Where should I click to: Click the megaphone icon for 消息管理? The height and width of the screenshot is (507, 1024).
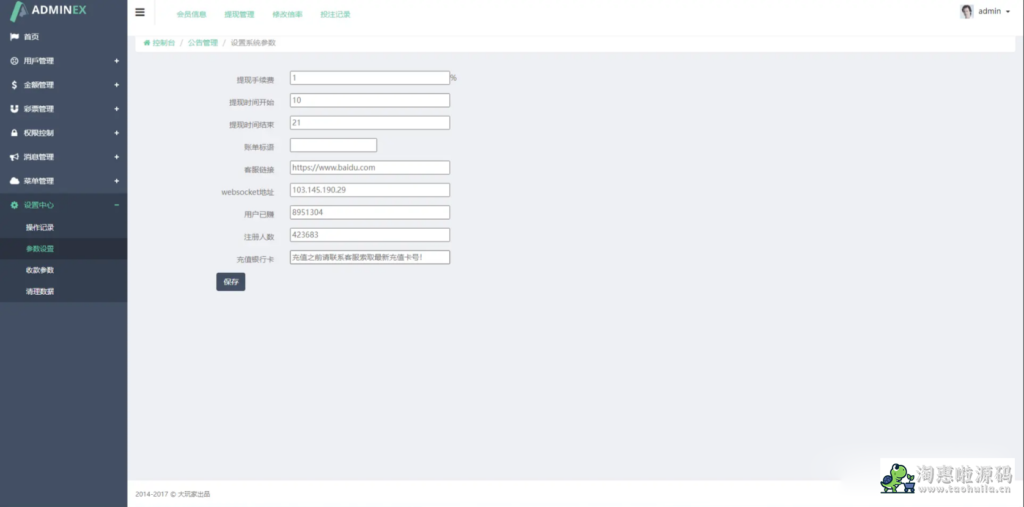pyautogui.click(x=14, y=157)
